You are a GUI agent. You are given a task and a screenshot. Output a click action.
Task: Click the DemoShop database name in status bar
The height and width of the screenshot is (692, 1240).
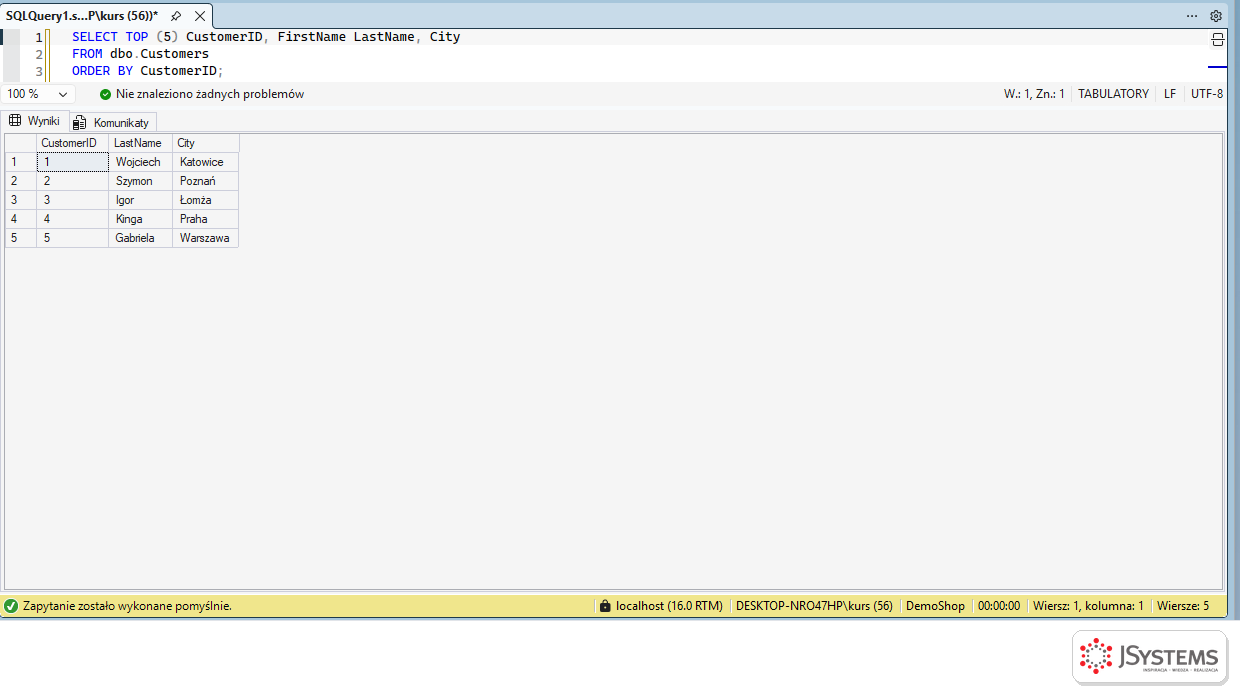point(935,606)
